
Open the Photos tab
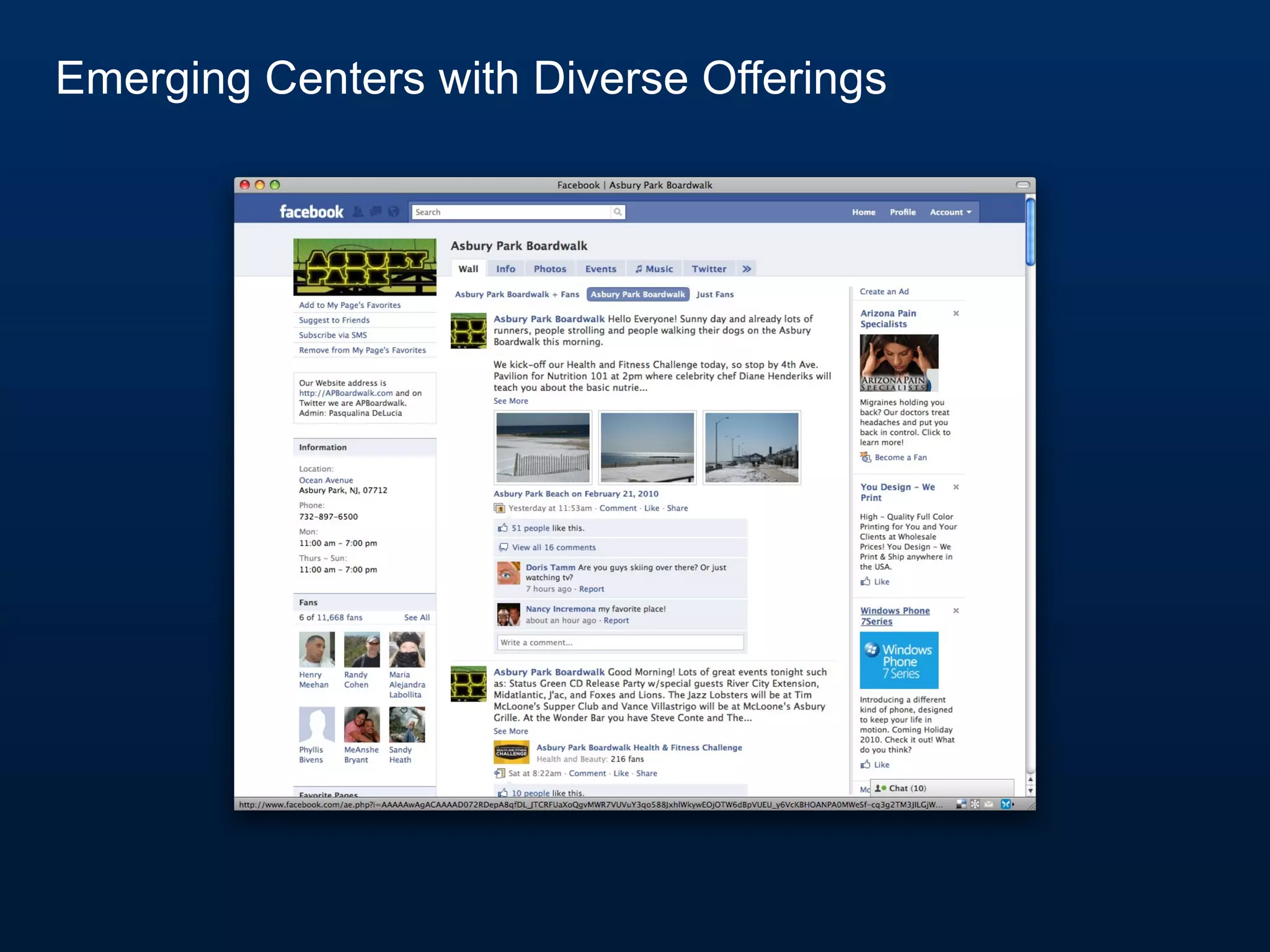tap(550, 269)
